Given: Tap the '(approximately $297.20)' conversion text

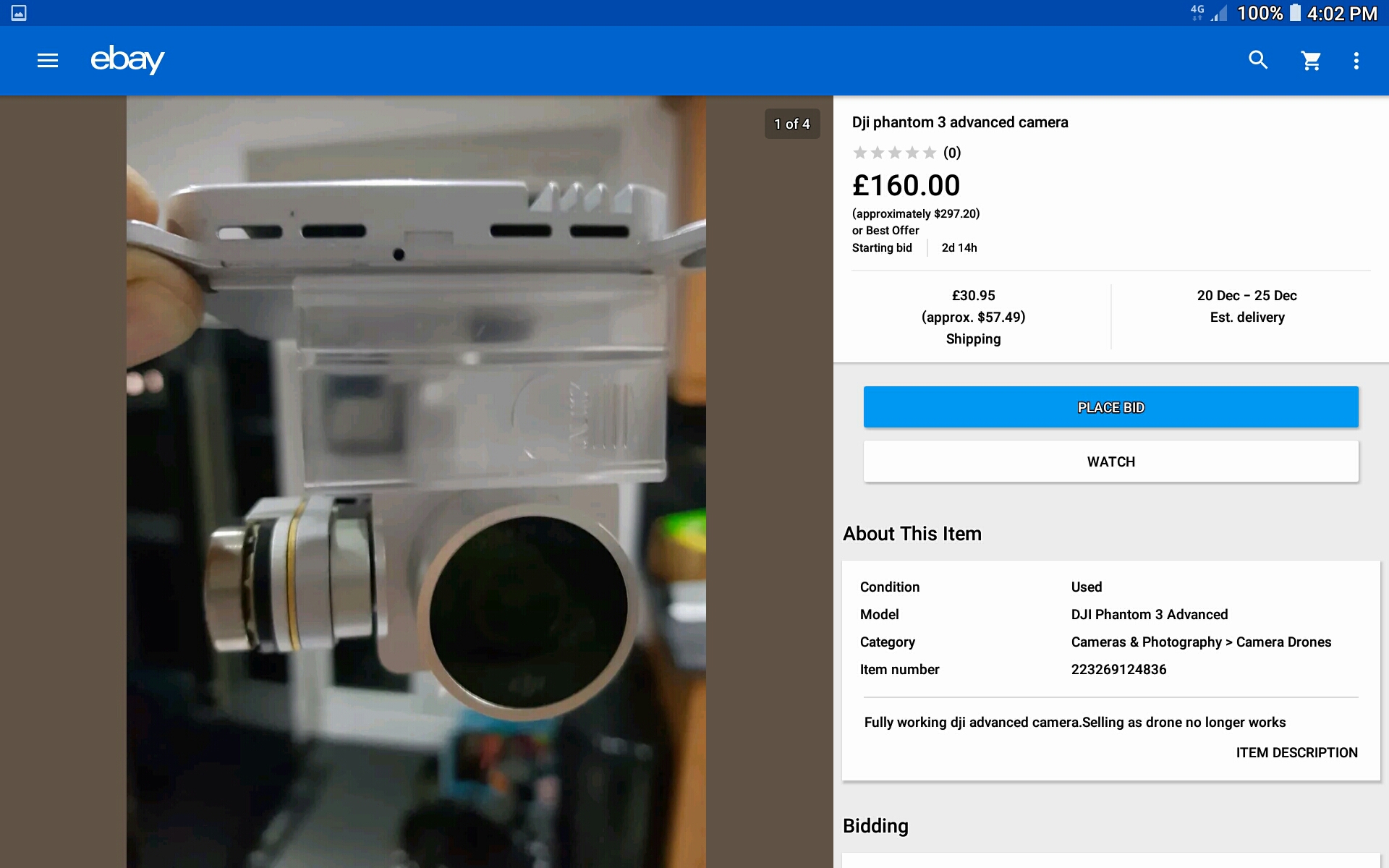Looking at the screenshot, I should tap(916, 213).
